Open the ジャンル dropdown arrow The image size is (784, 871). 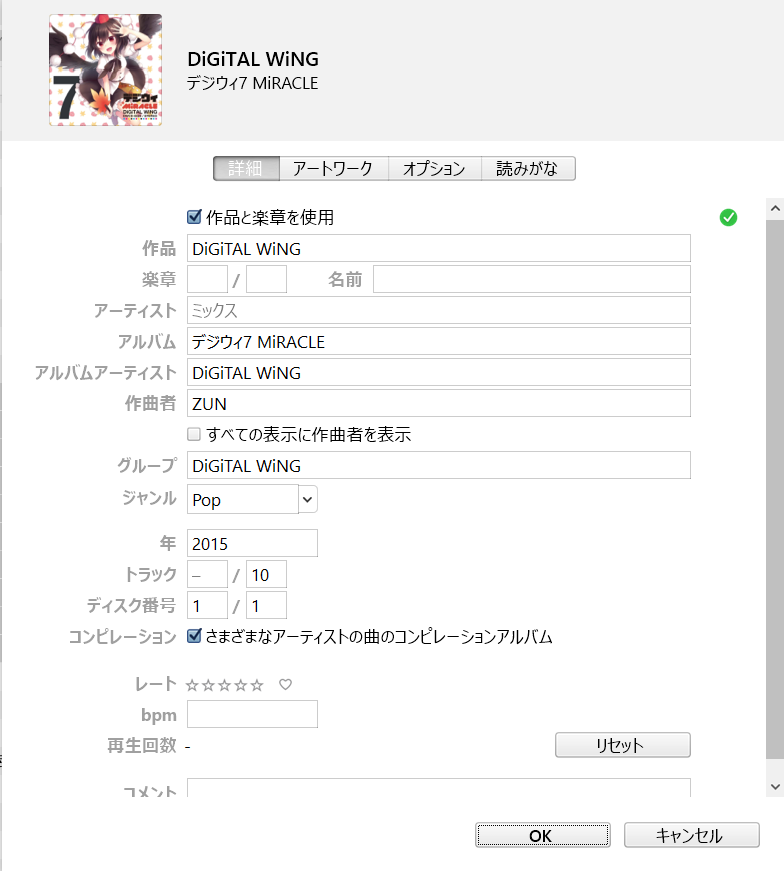(308, 499)
